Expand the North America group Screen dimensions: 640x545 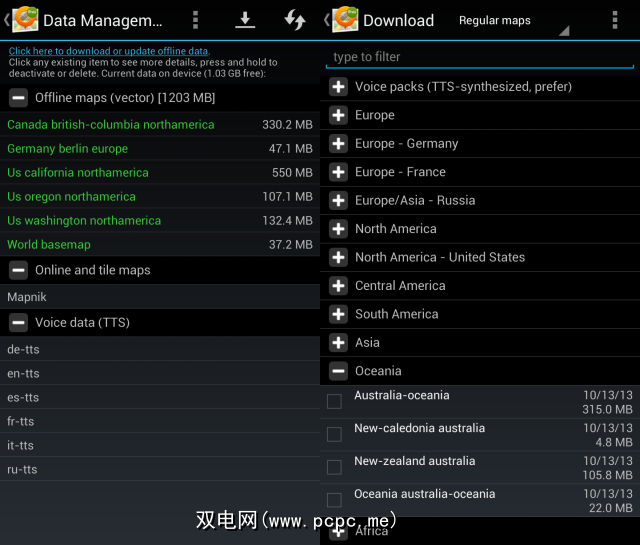coord(338,229)
